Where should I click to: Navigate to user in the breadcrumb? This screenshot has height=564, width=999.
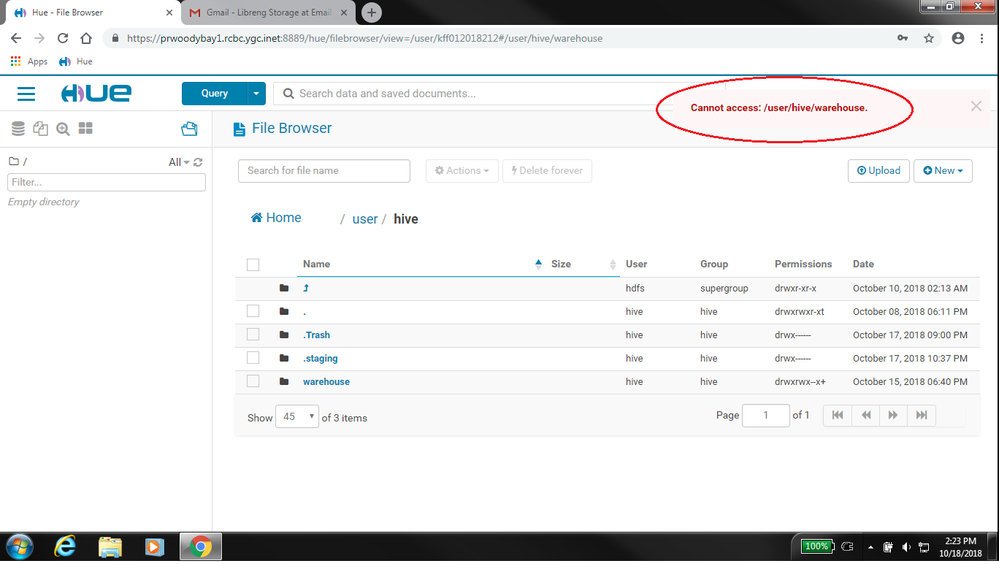(365, 219)
